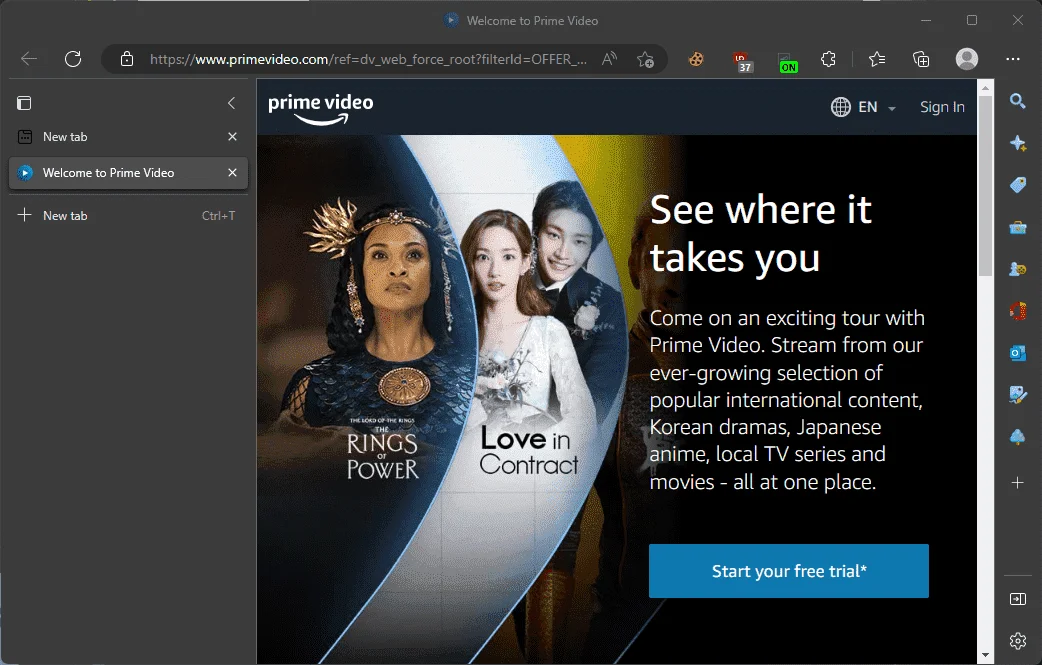This screenshot has height=665, width=1042.
Task: Click the page scroll up arrow
Action: pyautogui.click(x=986, y=87)
